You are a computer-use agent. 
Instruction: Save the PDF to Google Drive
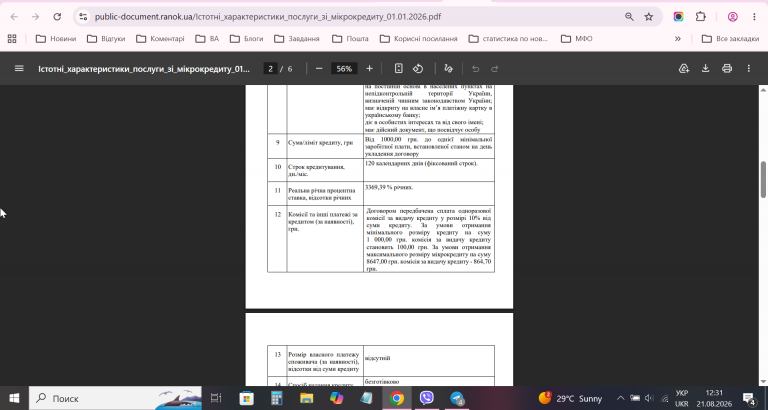pos(684,69)
